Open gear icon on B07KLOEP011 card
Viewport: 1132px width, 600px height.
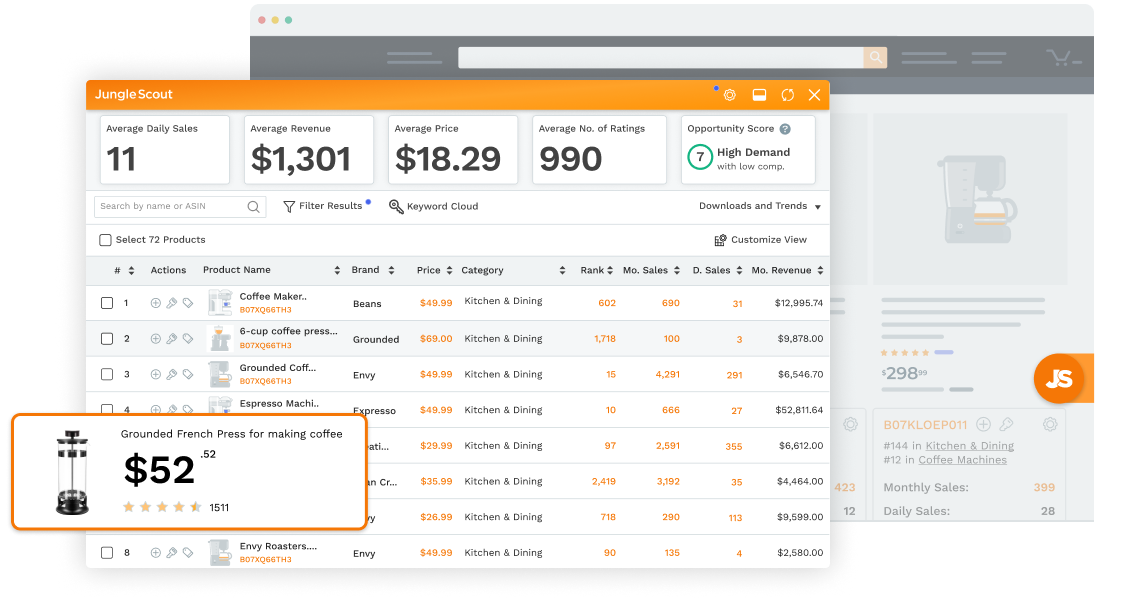click(x=1050, y=425)
